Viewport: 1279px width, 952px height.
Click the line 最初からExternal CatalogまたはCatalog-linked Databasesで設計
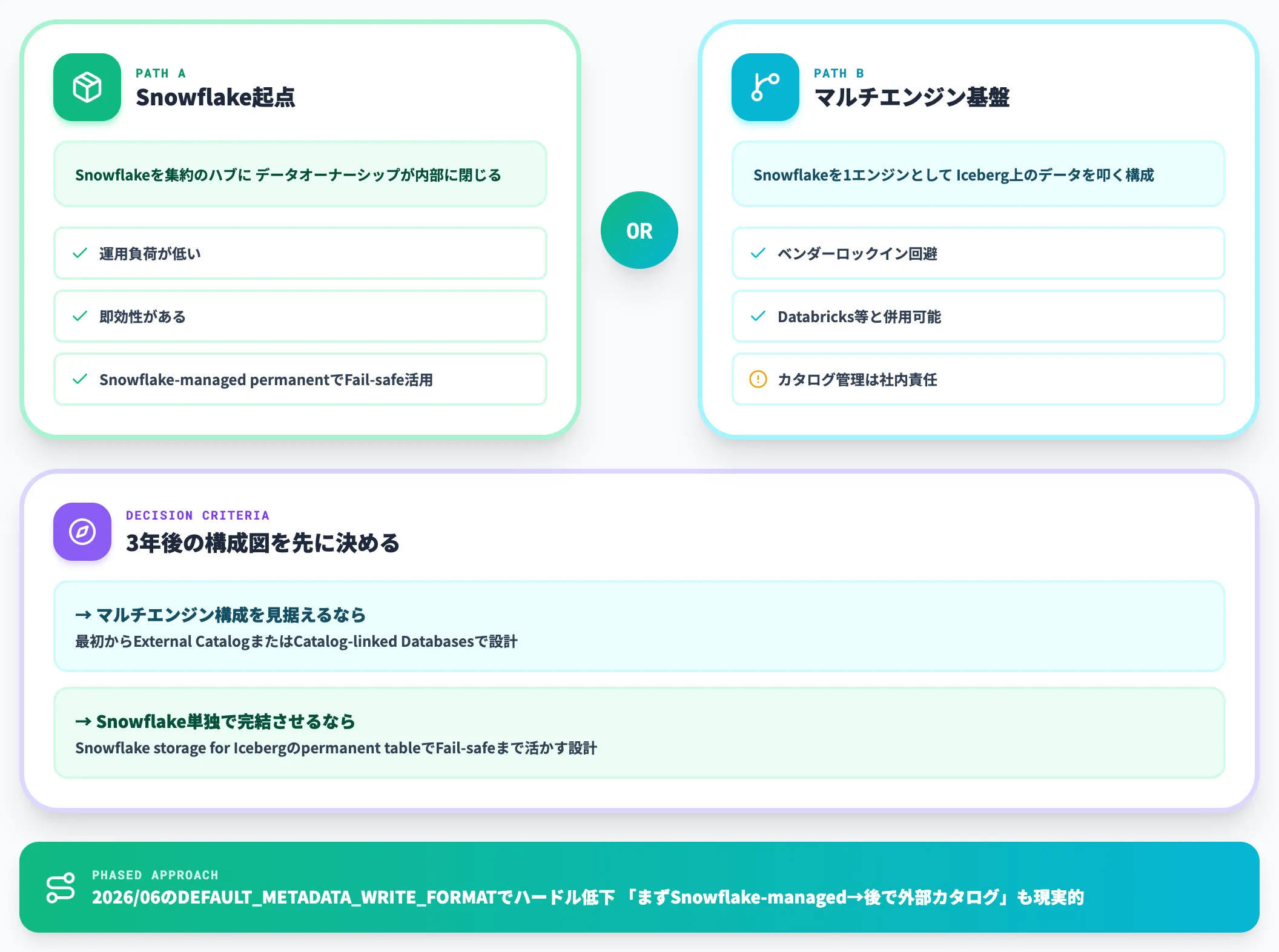297,641
